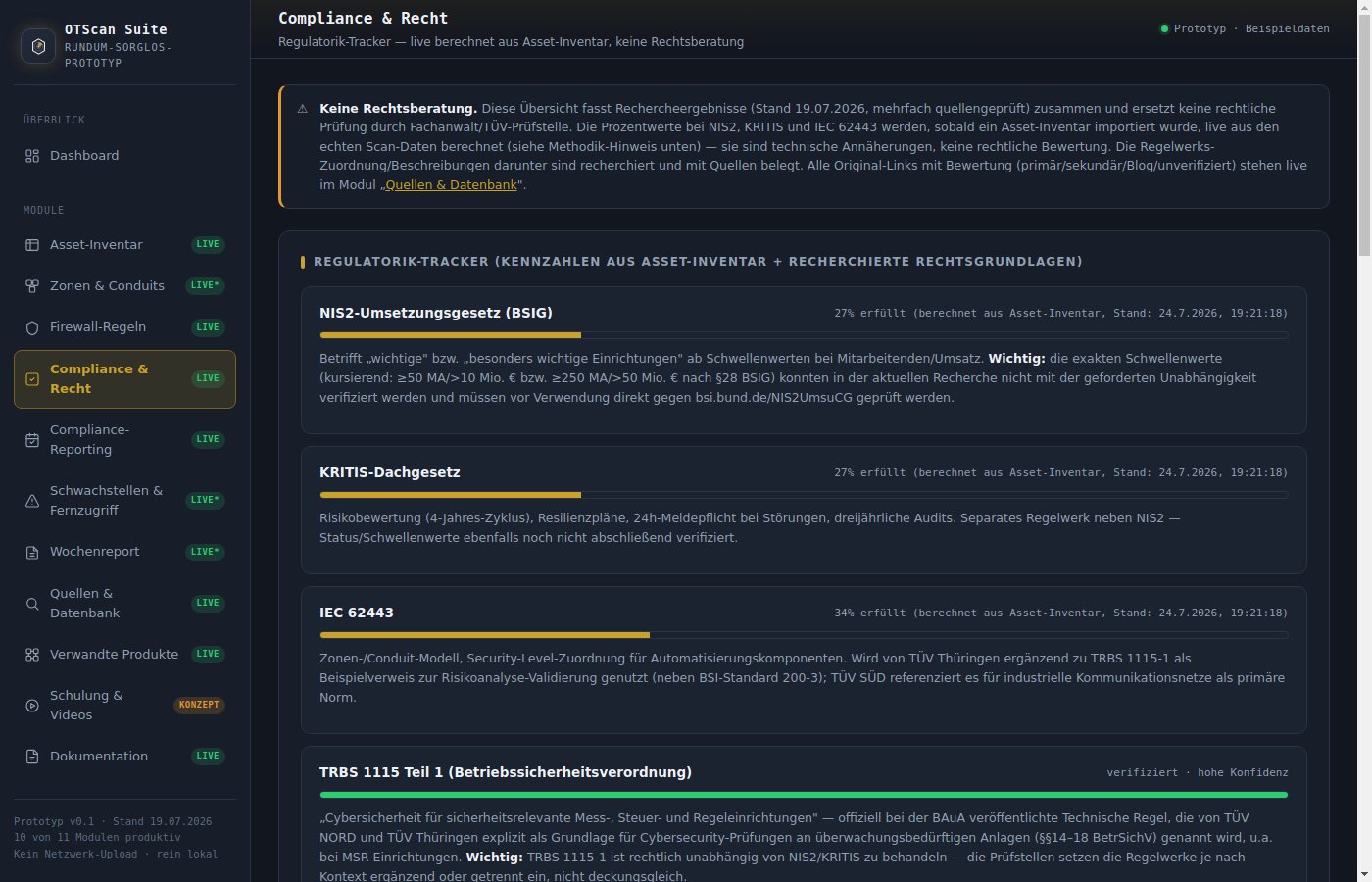Click the page vertical scrollbar thumb
The width and height of the screenshot is (1372, 882).
pyautogui.click(x=1364, y=135)
